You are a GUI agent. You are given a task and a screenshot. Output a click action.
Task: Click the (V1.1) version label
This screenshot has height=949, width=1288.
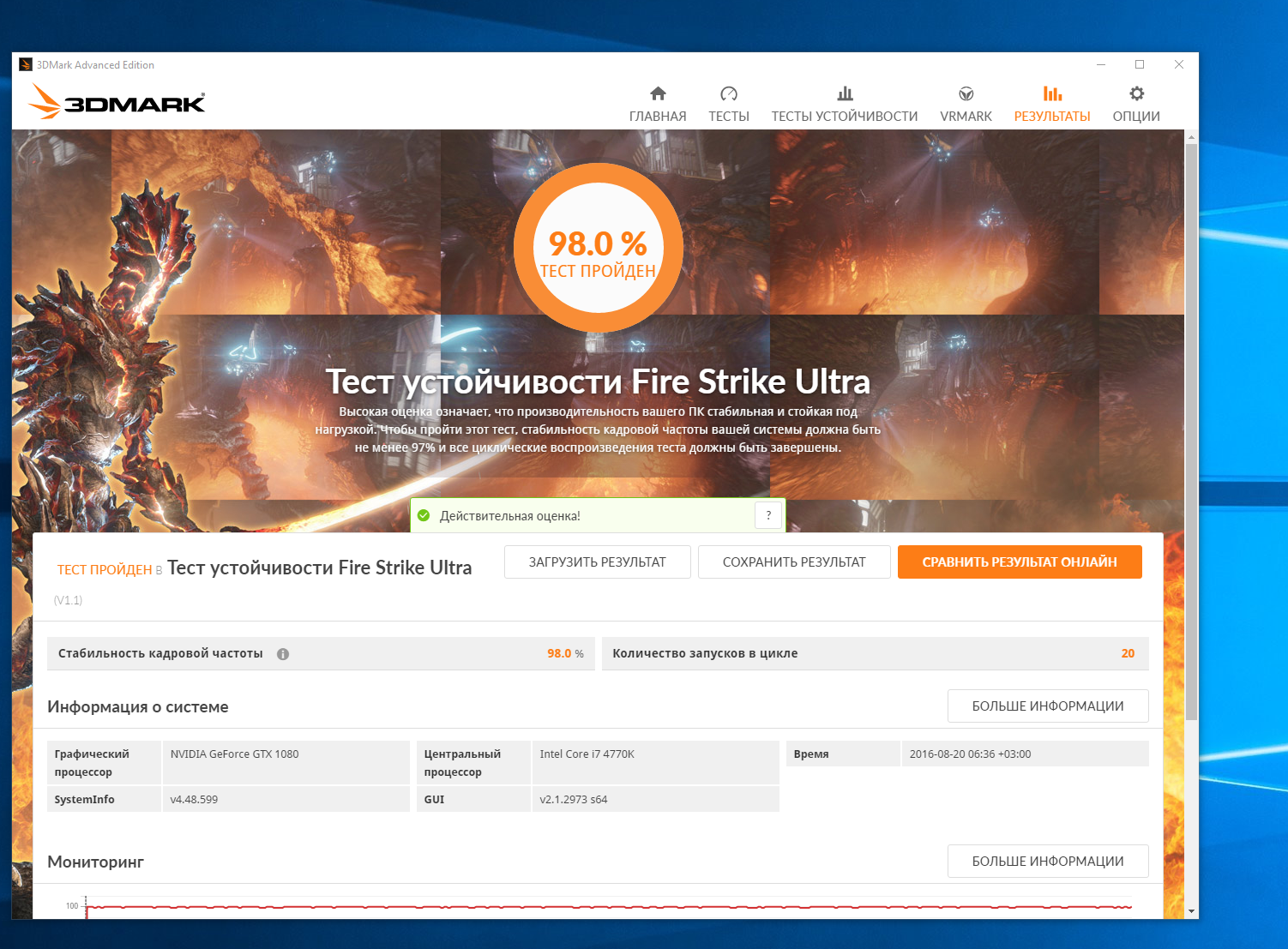69,600
